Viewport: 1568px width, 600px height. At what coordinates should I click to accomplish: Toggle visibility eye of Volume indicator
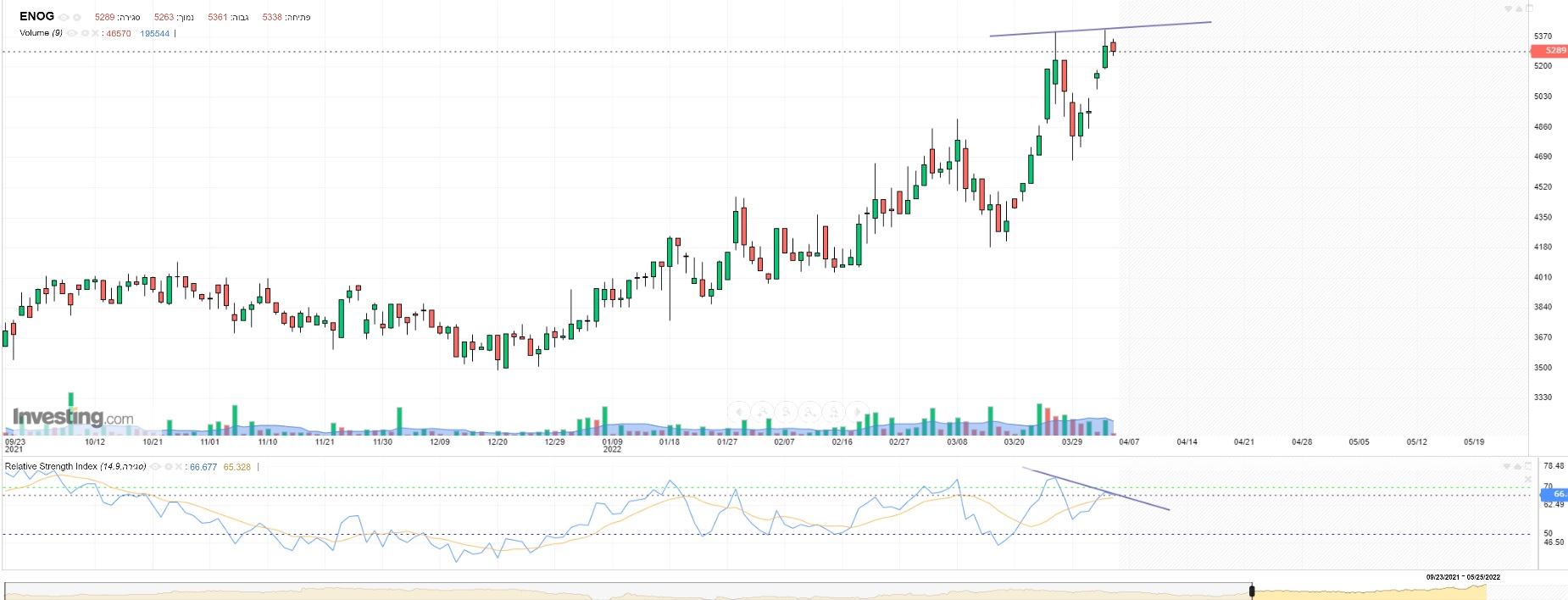71,33
